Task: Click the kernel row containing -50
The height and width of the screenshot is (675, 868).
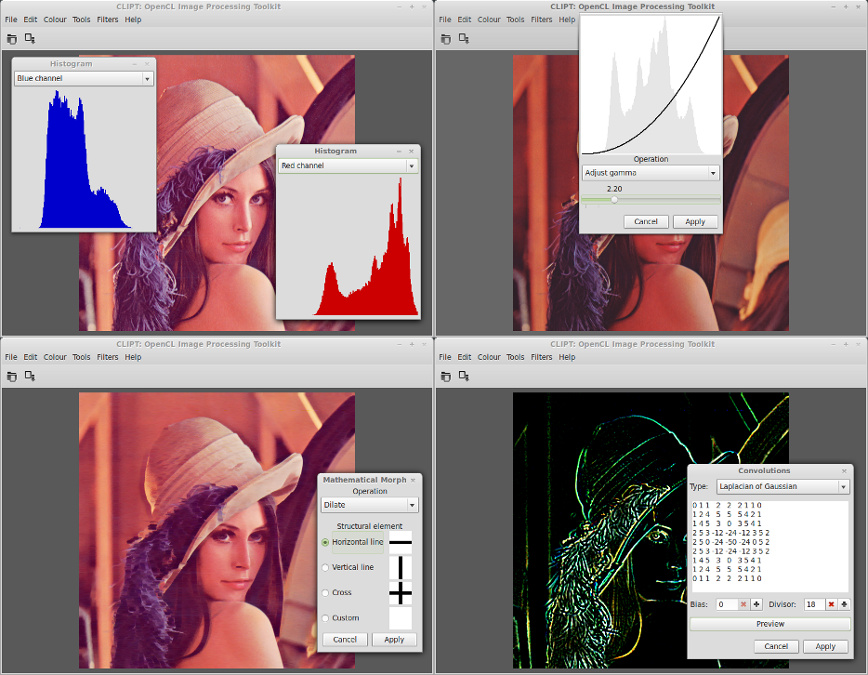Action: pos(731,542)
